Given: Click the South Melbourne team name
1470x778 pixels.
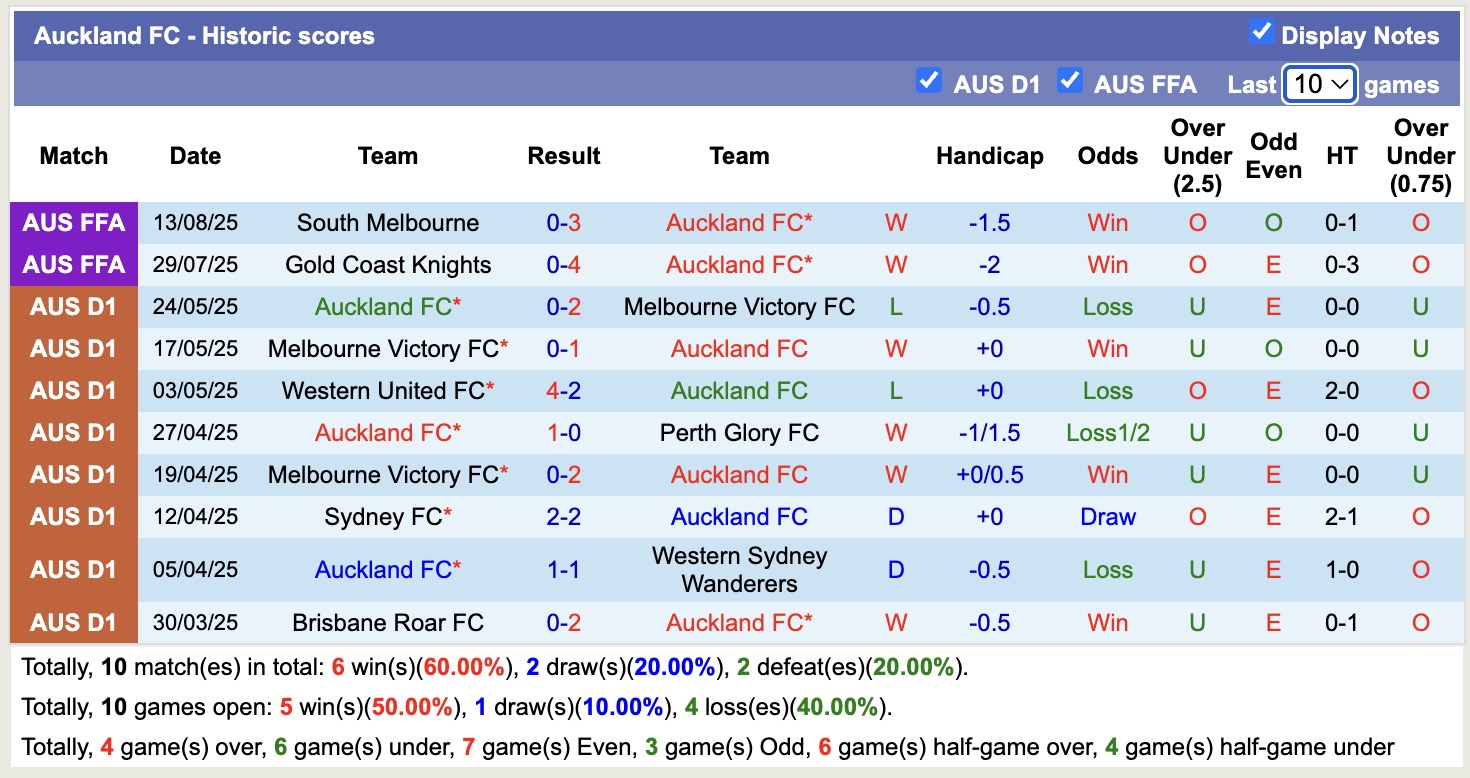Looking at the screenshot, I should [388, 222].
